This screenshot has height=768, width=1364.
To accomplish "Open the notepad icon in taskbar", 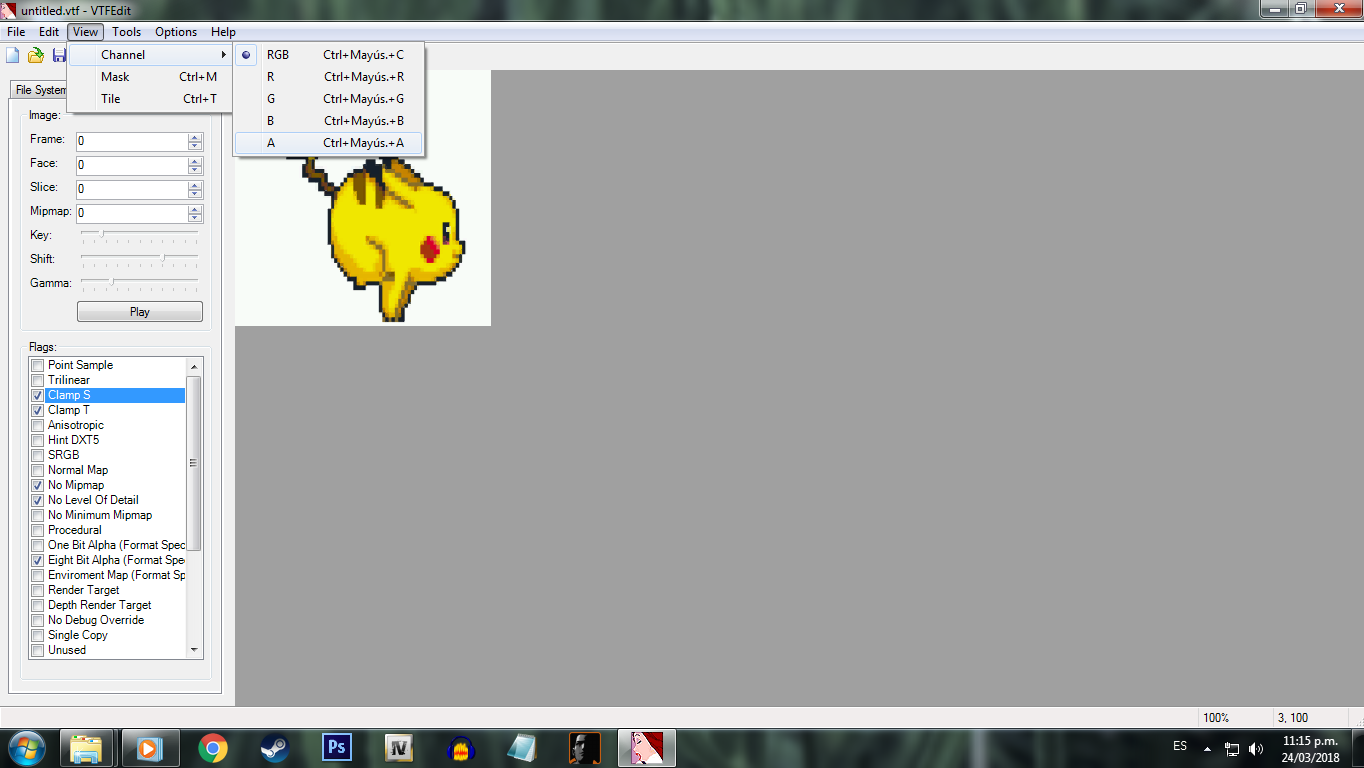I will point(523,747).
